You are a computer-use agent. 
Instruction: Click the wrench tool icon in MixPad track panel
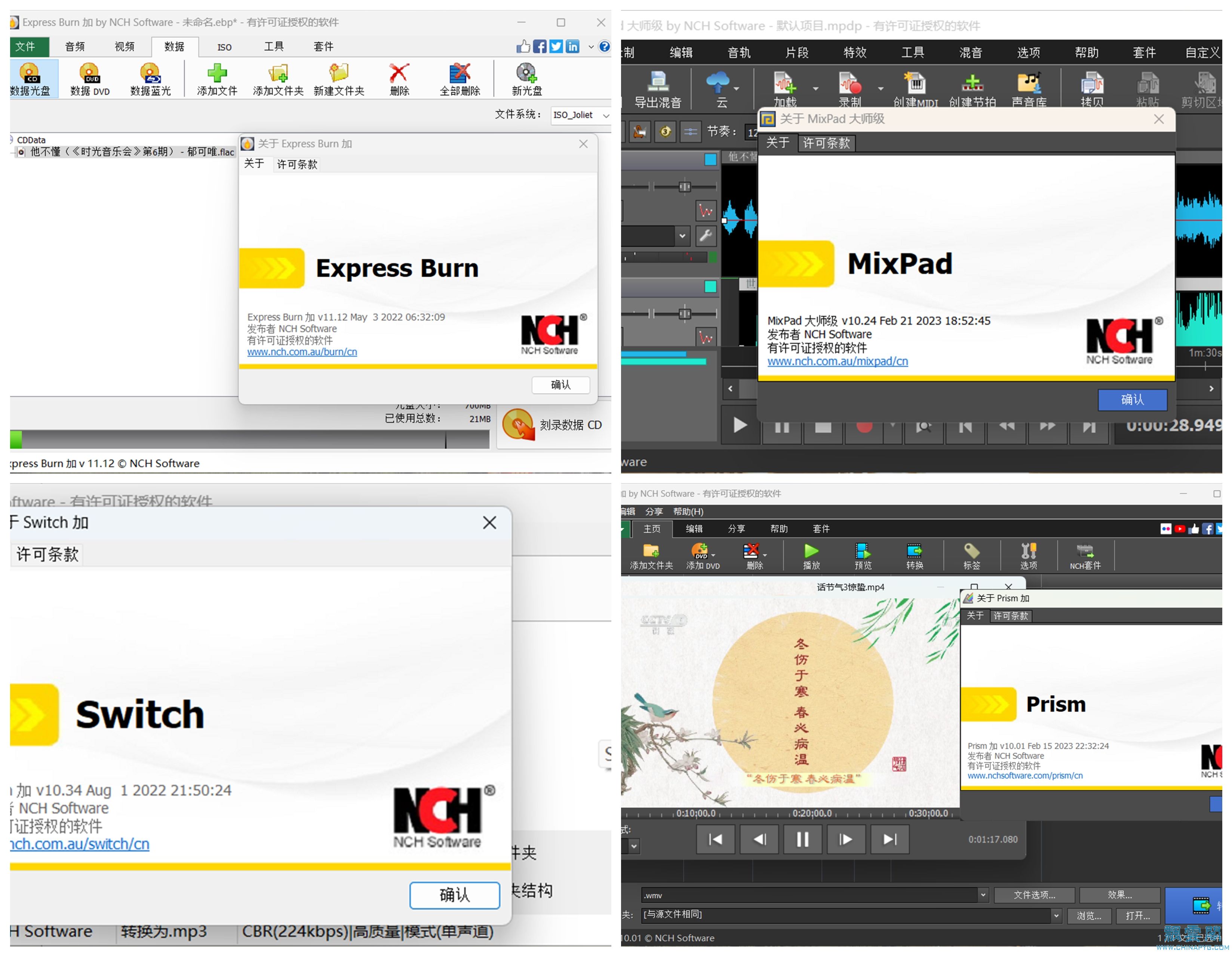pos(706,235)
